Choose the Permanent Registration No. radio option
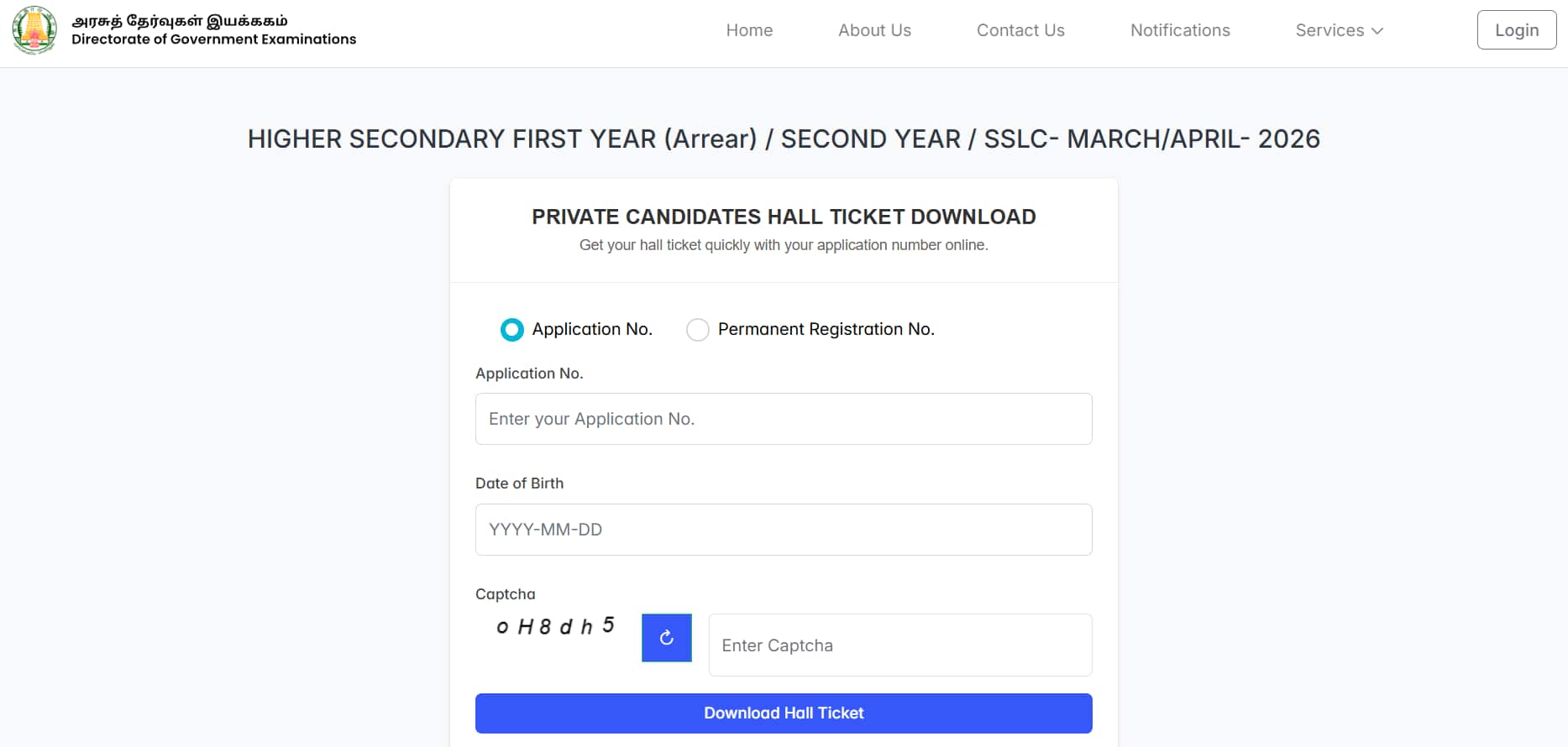This screenshot has width=1568, height=747. pos(698,330)
